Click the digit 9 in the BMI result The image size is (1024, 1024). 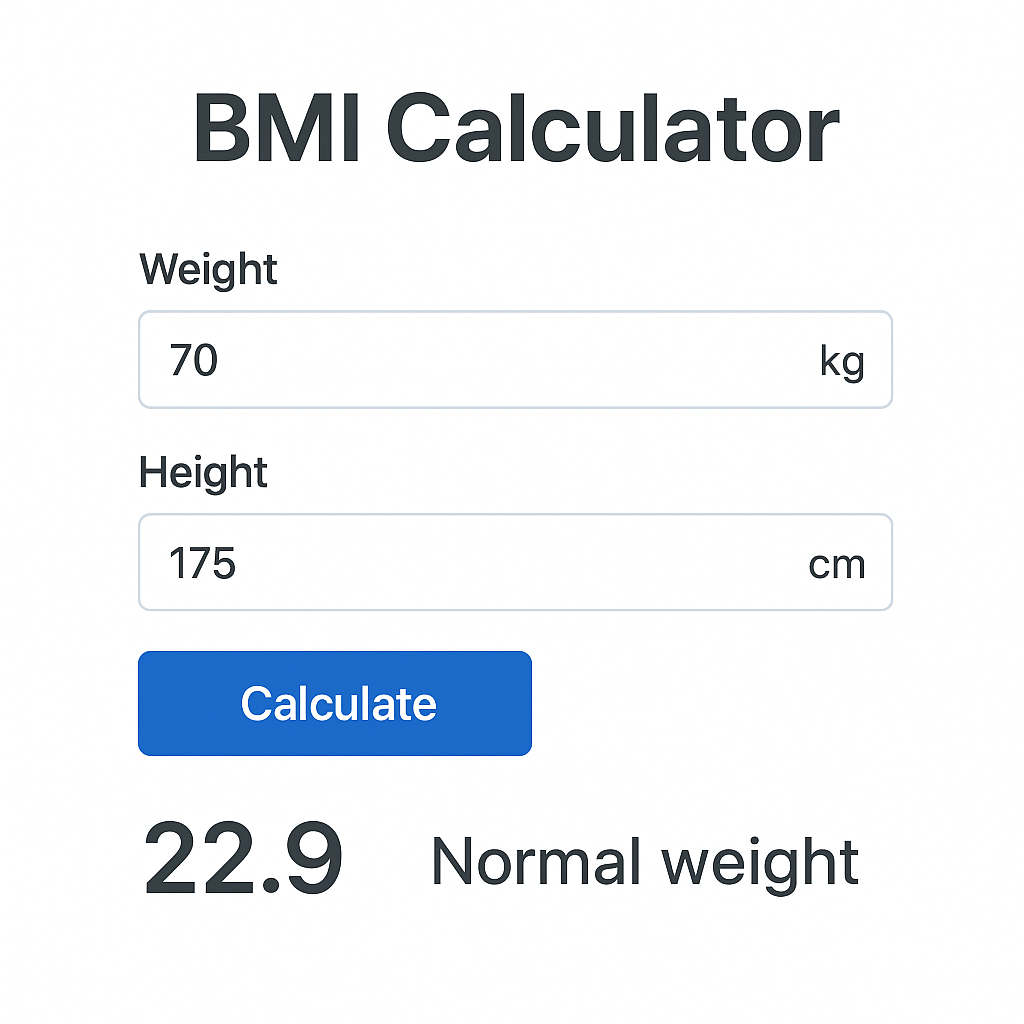(x=310, y=858)
